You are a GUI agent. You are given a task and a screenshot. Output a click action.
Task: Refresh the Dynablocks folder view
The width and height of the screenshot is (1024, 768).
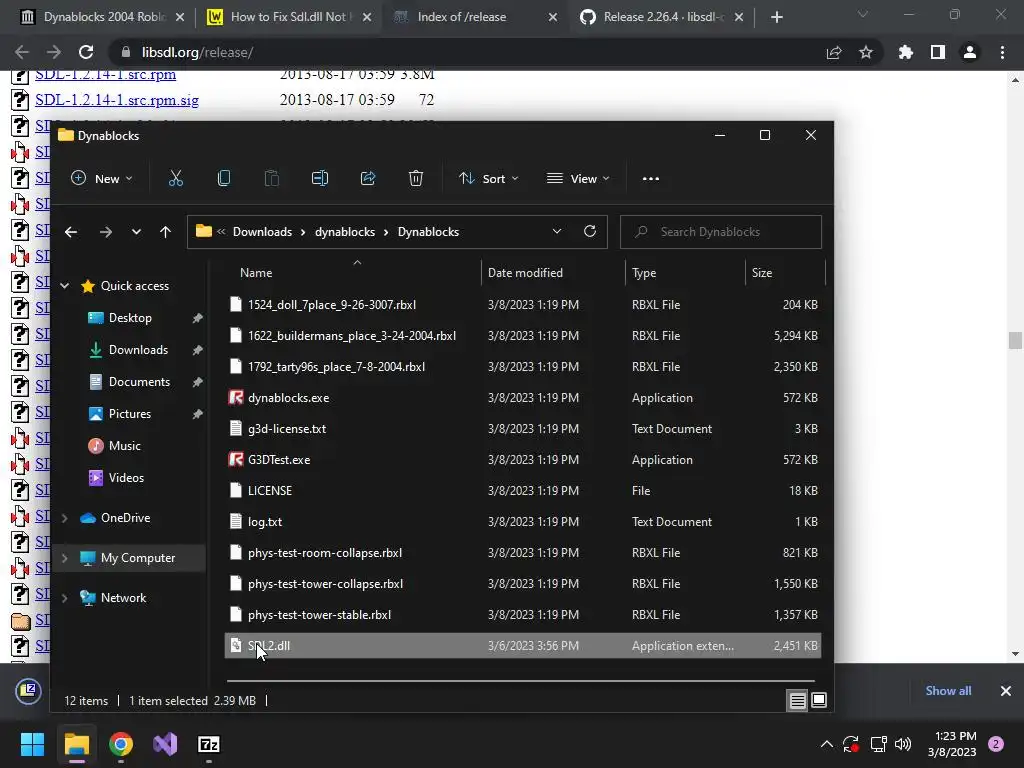[x=590, y=231]
